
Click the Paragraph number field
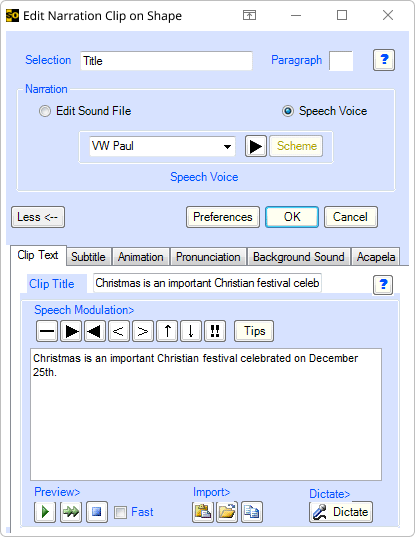tap(341, 61)
